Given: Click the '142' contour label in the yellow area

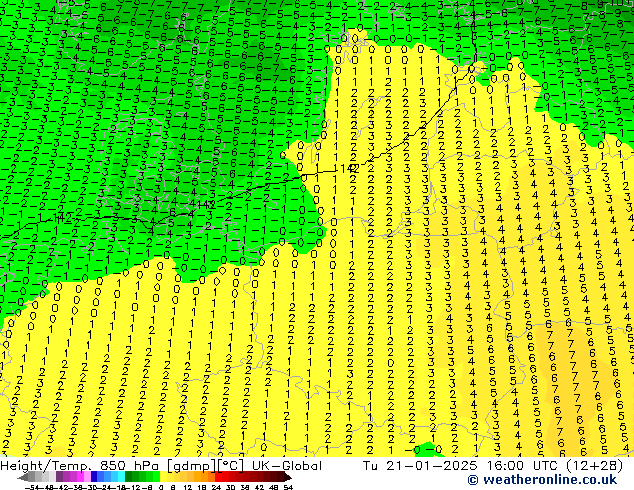Looking at the screenshot, I should click(x=348, y=169).
